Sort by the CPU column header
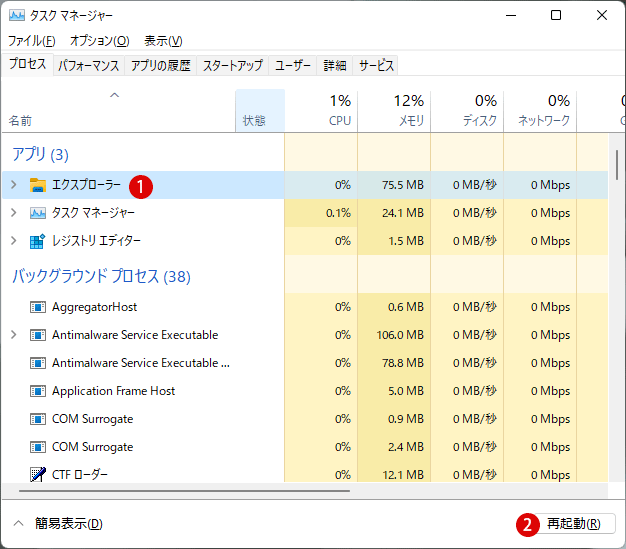Screen dimensions: 626x549 click(x=321, y=111)
